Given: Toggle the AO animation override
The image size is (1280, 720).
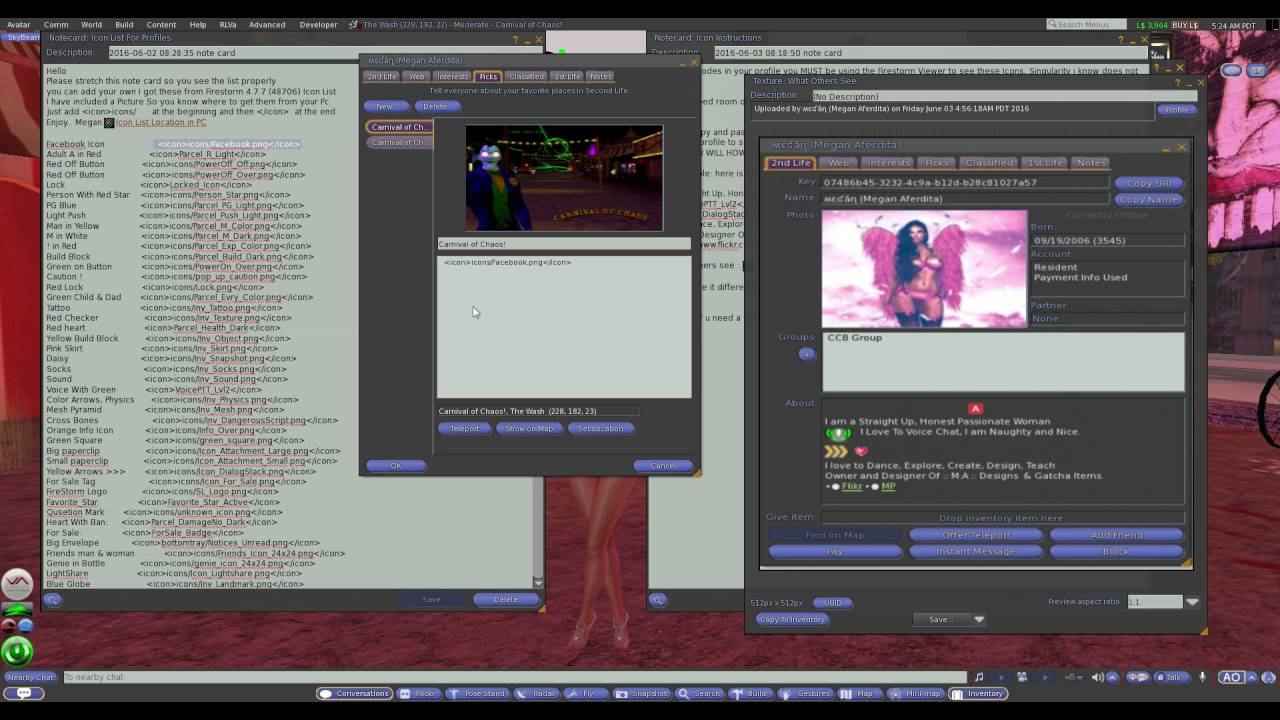Looking at the screenshot, I should (1232, 677).
